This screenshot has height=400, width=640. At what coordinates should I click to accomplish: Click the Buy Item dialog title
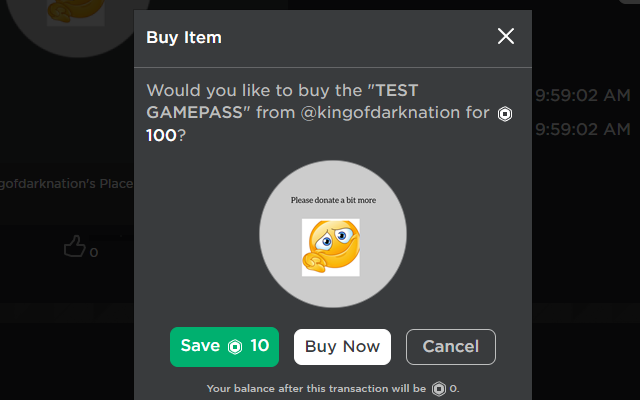tap(184, 38)
